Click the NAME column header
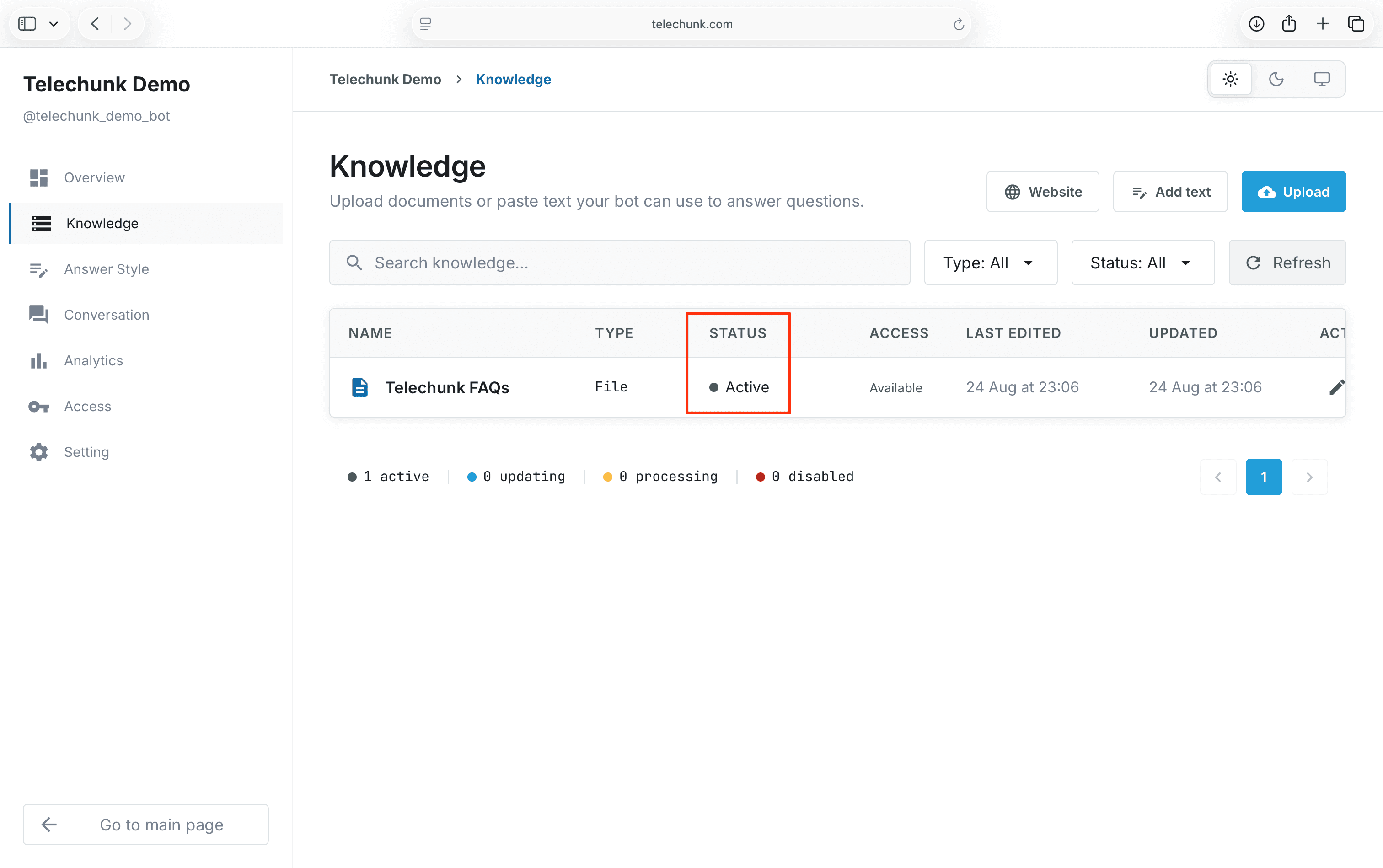This screenshot has width=1383, height=868. pos(370,333)
